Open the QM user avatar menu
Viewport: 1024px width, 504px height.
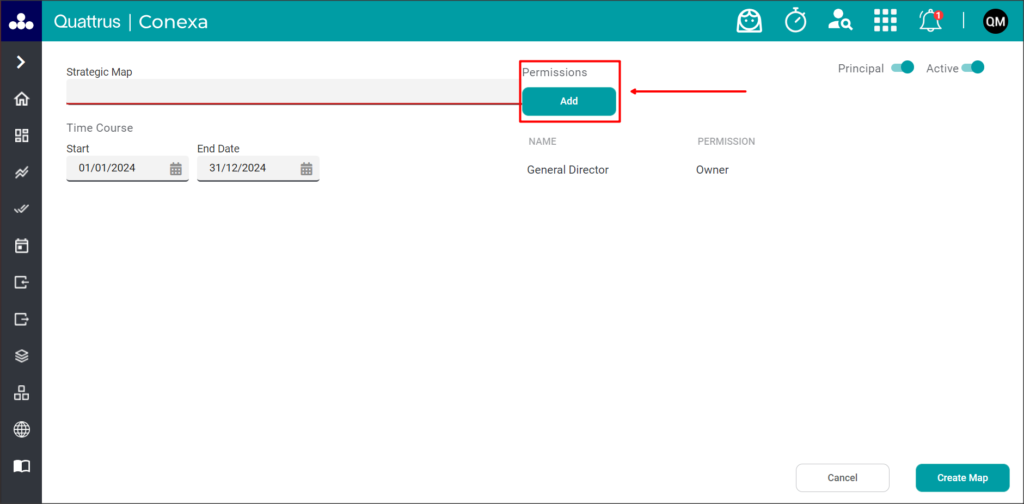[995, 22]
